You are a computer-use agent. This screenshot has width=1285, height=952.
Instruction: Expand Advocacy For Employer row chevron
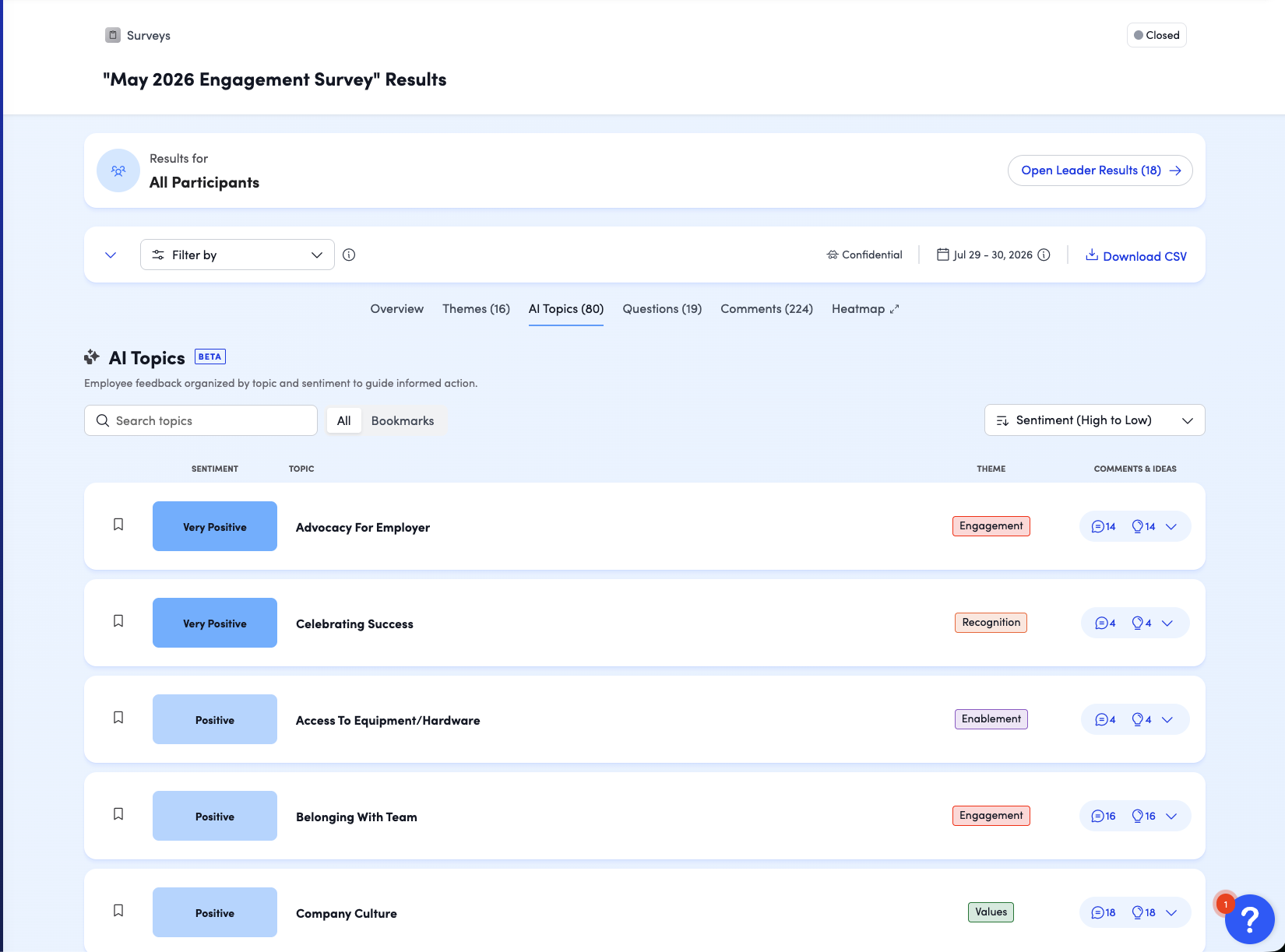[1171, 527]
